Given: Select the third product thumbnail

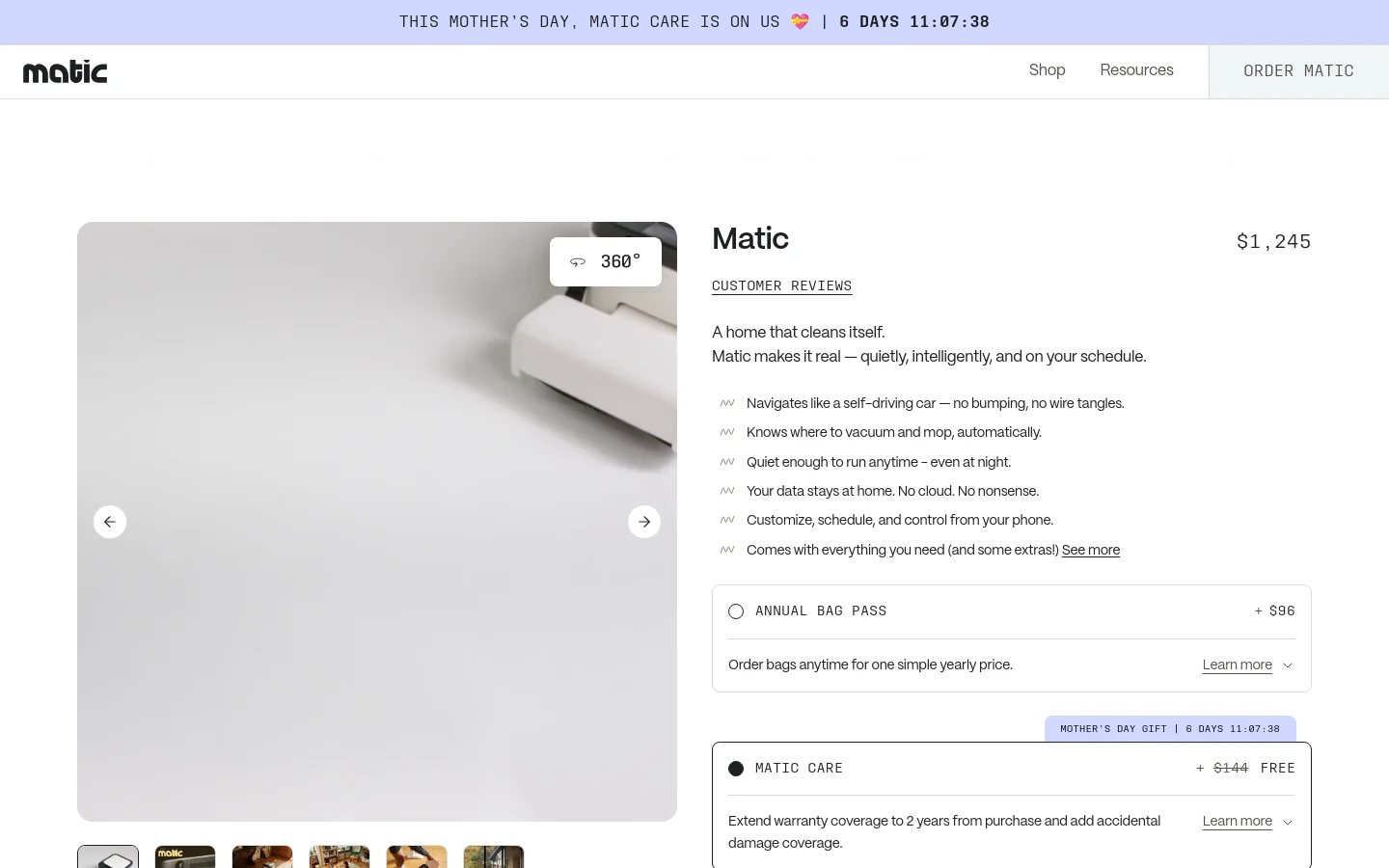Looking at the screenshot, I should point(262,856).
